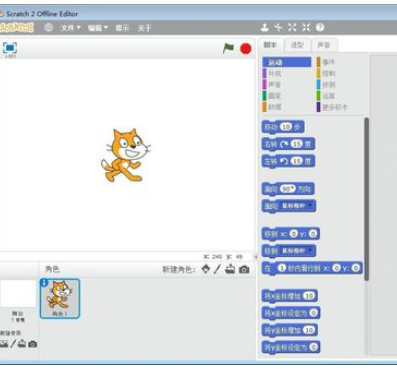Click the Scratch logo in the menu bar
Screen dimensions: 397x369
pyautogui.click(x=17, y=27)
